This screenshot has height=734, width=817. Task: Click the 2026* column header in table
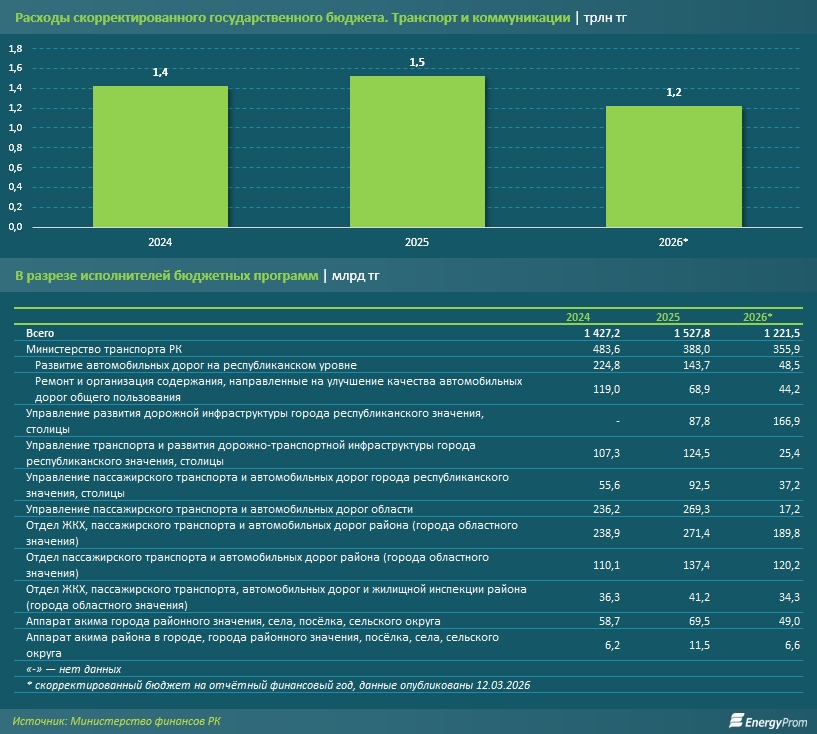[757, 316]
